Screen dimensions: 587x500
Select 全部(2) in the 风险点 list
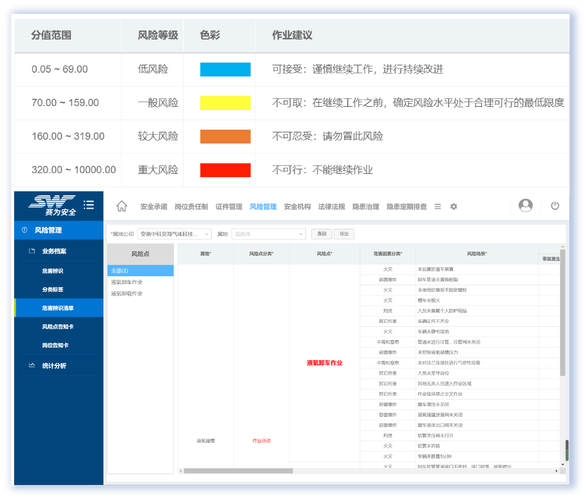(x=140, y=271)
